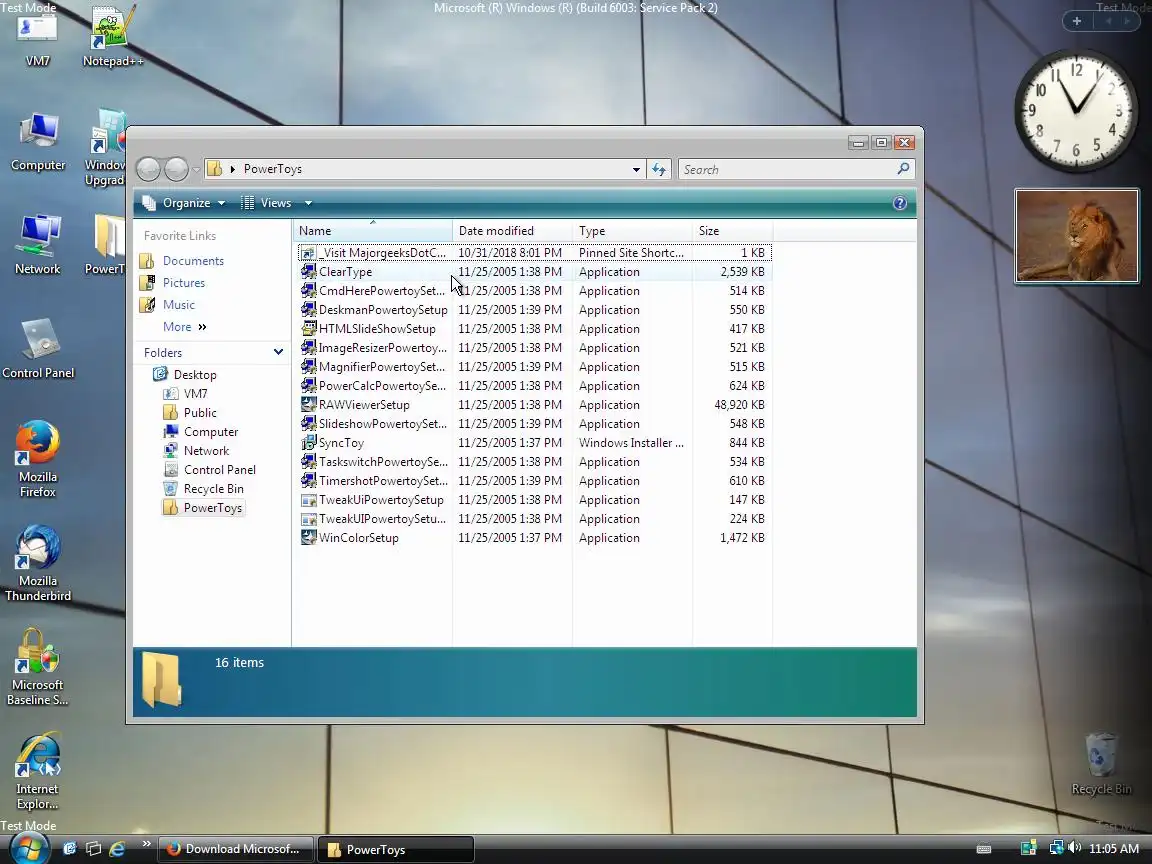Open the Recycle Bin on the desktop
Viewport: 1152px width, 864px height.
1101,764
